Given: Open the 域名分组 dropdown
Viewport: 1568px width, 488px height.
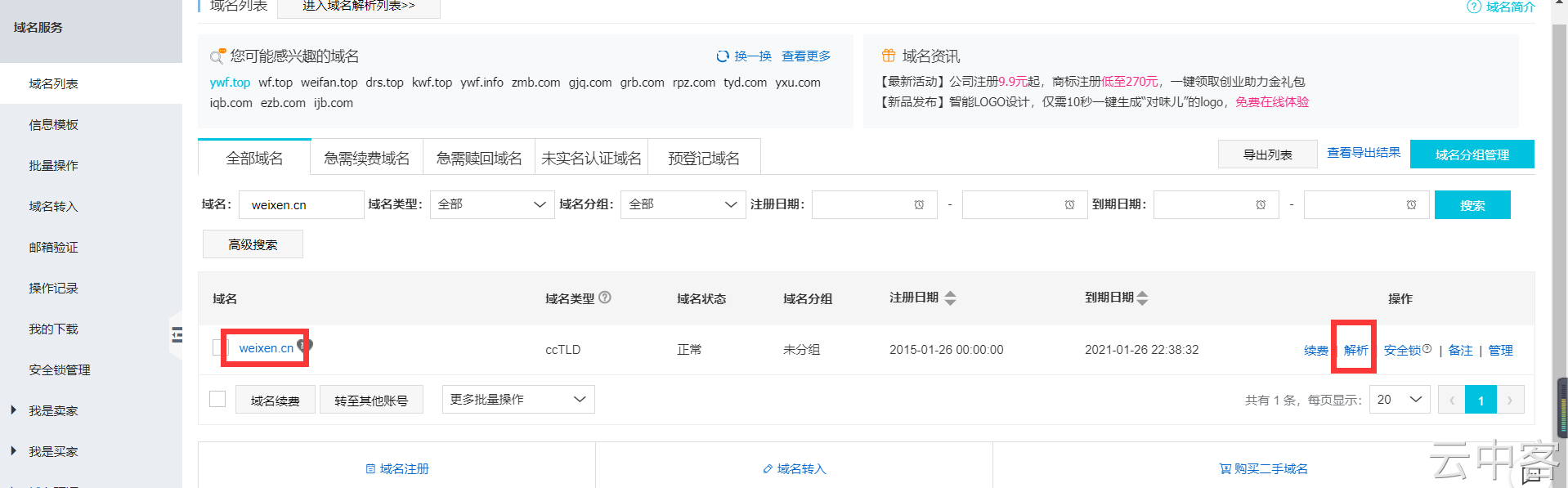Looking at the screenshot, I should [683, 204].
